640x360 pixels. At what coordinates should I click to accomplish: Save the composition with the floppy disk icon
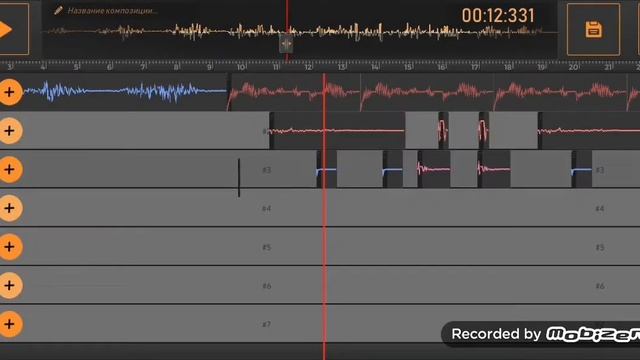[x=593, y=29]
